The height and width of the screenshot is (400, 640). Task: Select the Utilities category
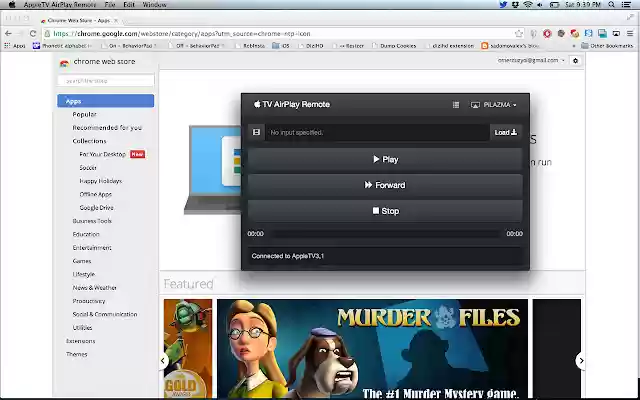82,328
